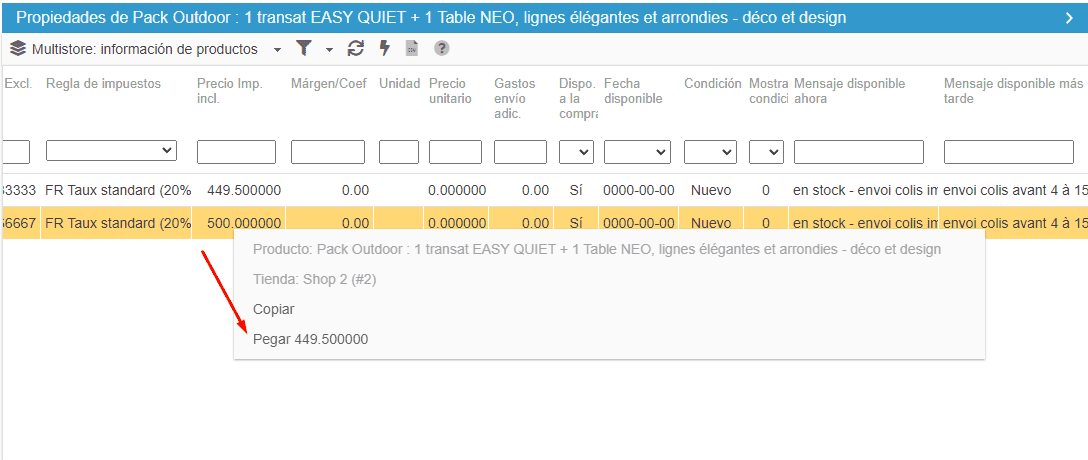
Task: Export grid using the CSV file icon
Action: coord(412,49)
